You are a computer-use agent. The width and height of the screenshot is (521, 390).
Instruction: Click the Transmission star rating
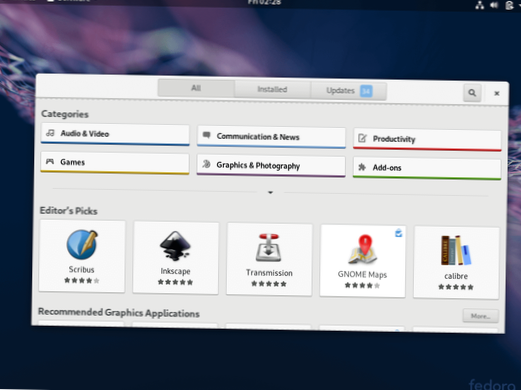click(269, 284)
